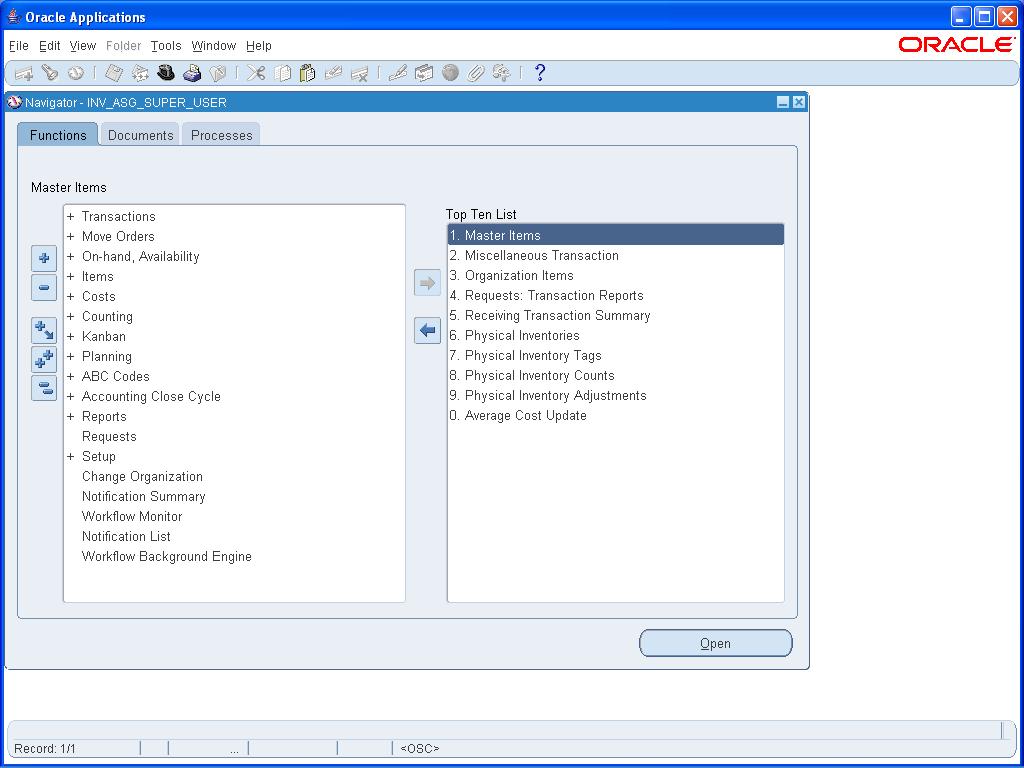Click the Print toolbar icon
This screenshot has height=768, width=1024.
(192, 73)
